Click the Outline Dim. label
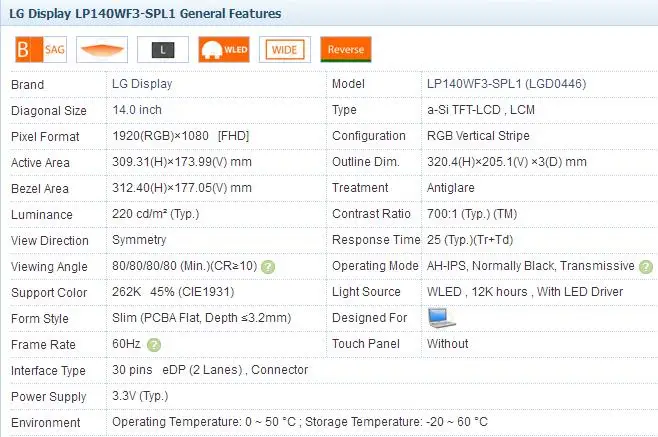The image size is (658, 437). [x=366, y=162]
